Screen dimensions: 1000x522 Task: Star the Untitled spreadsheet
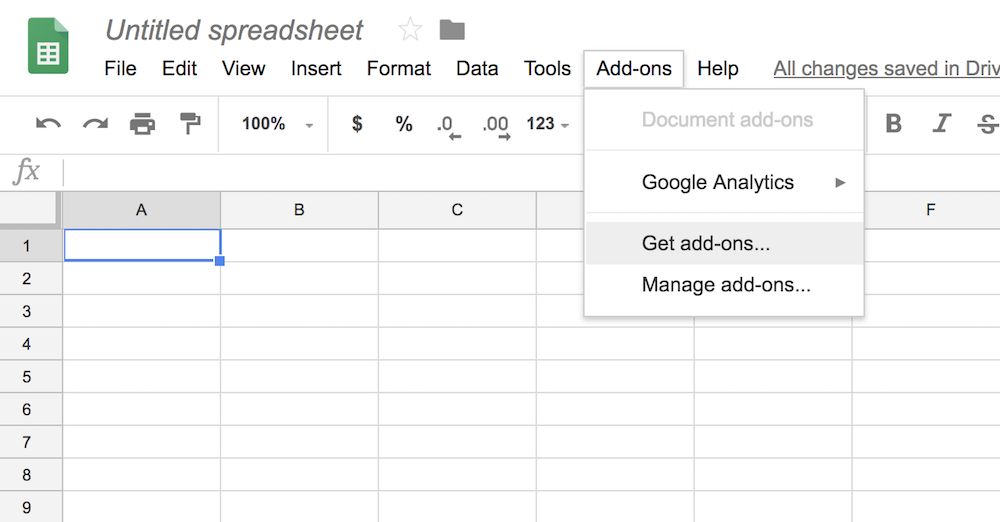[x=410, y=30]
